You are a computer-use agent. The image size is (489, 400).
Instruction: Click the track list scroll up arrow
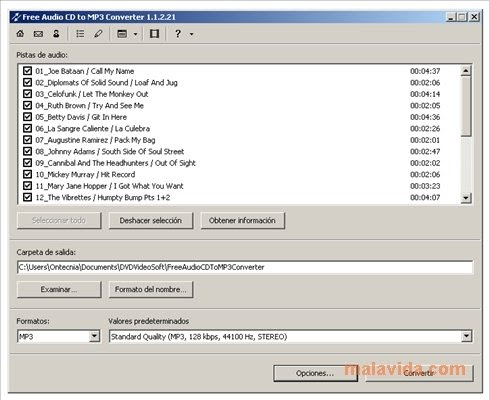coord(466,71)
